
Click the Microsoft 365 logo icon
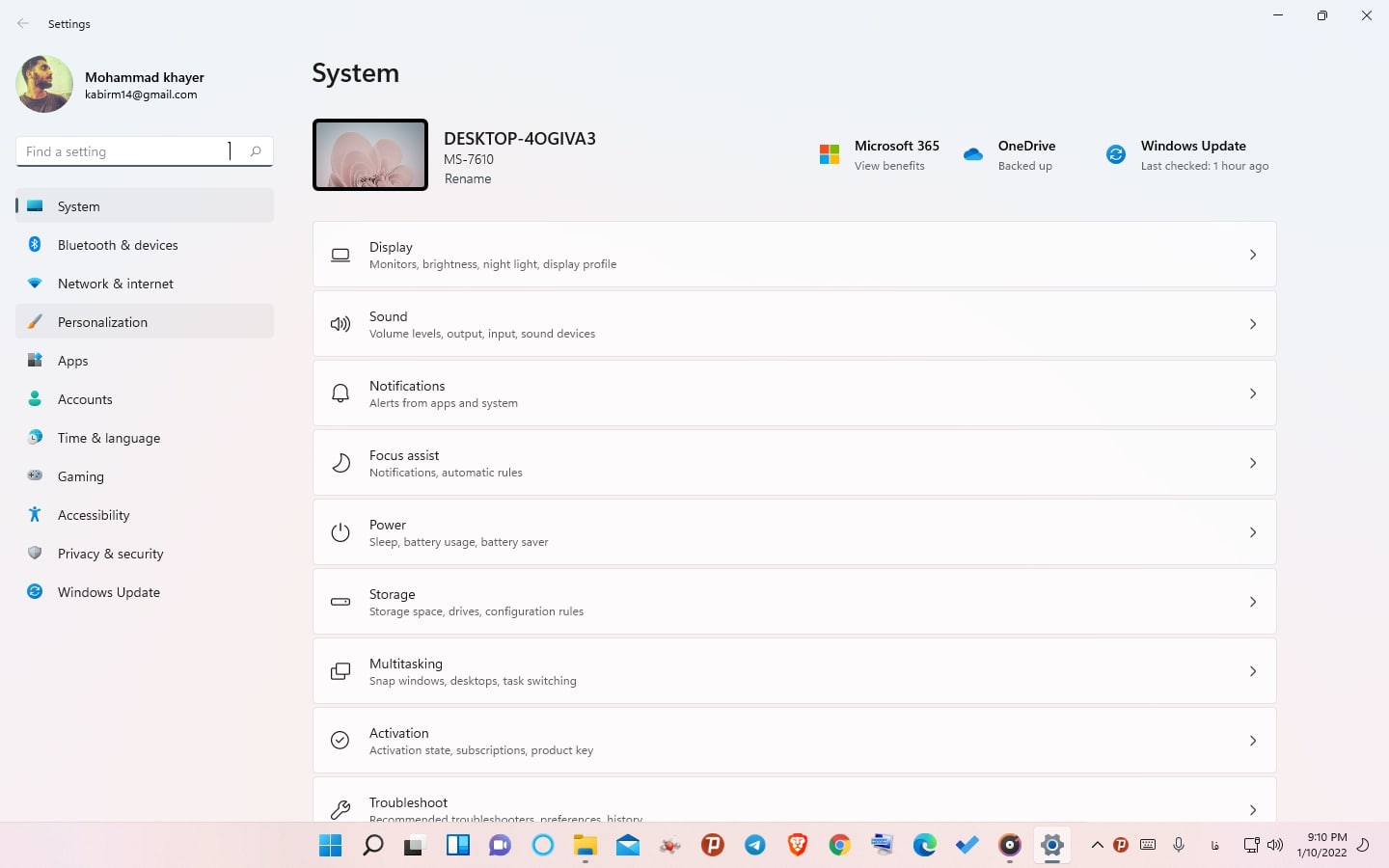pyautogui.click(x=829, y=154)
